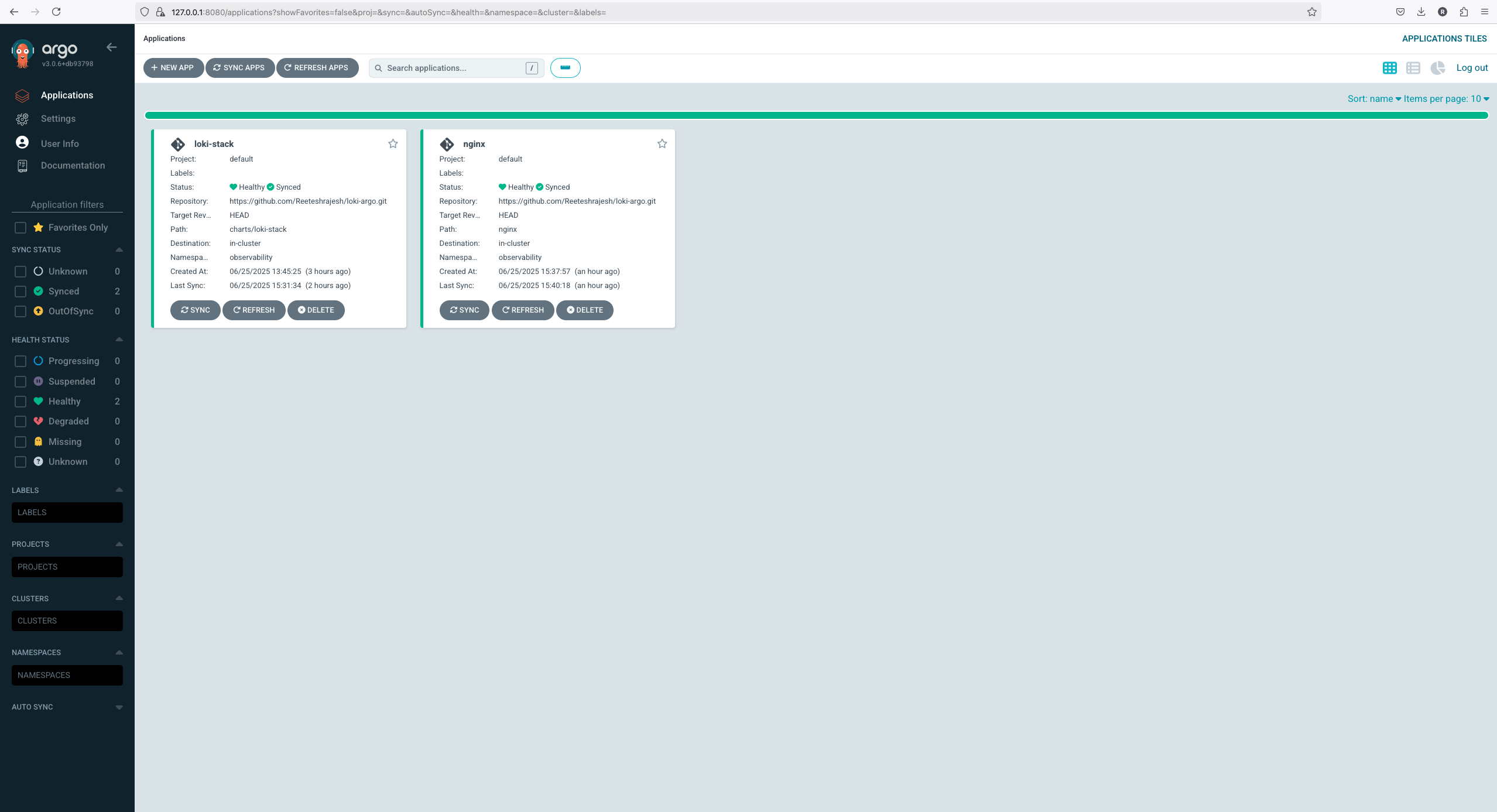This screenshot has width=1497, height=812.
Task: Expand the Auto Sync filter section
Action: click(x=119, y=707)
